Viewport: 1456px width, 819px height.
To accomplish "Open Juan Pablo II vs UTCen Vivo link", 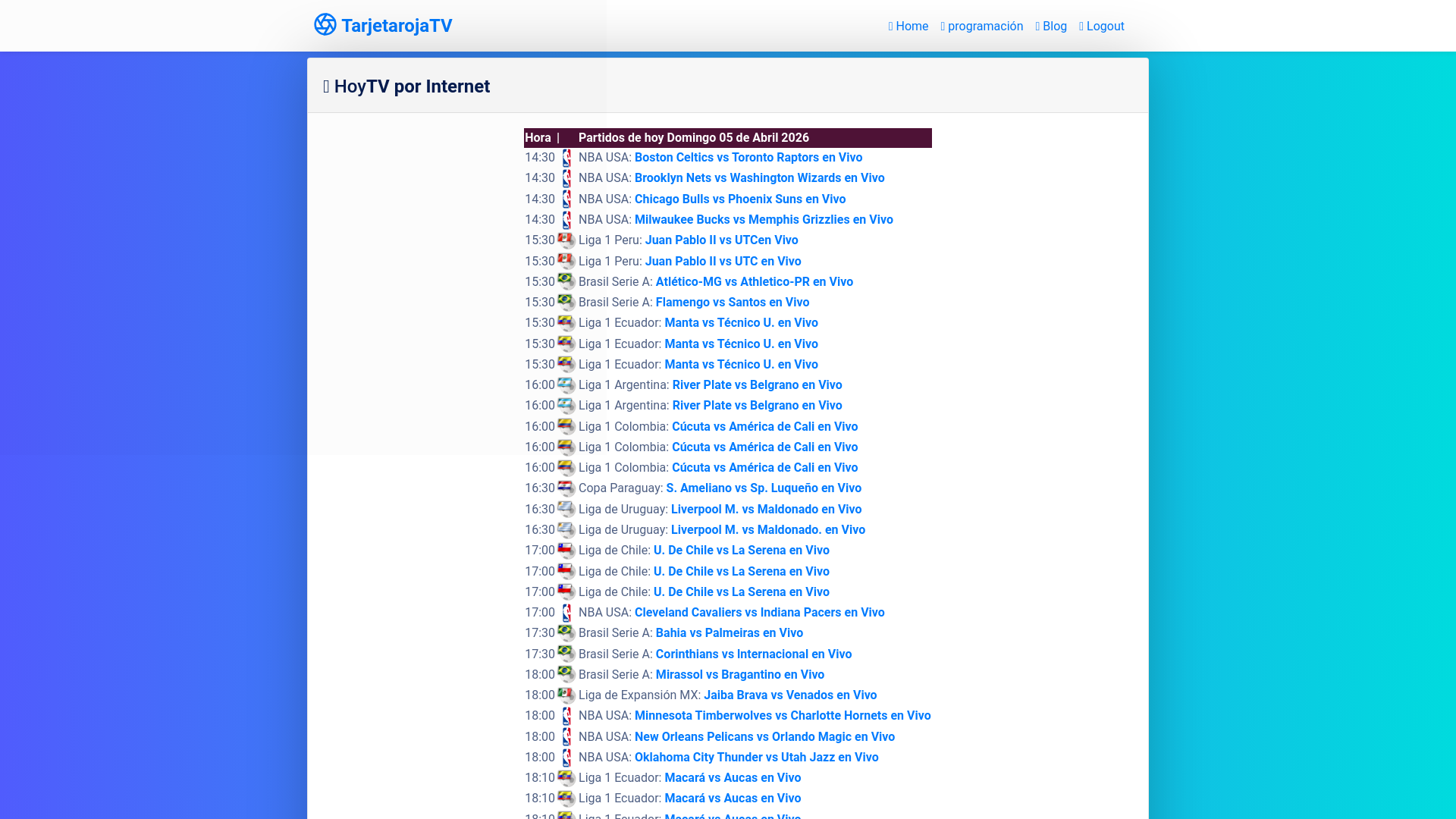I will point(721,240).
